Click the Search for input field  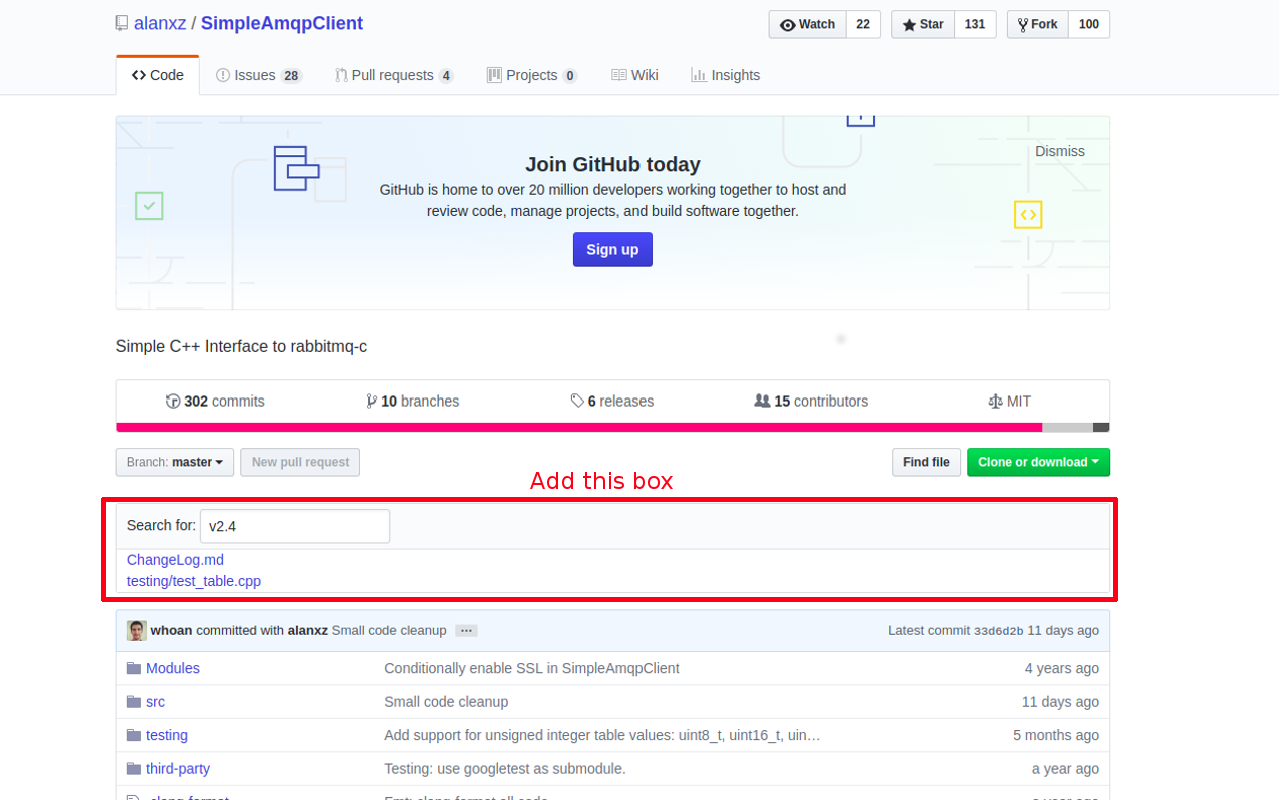[x=295, y=526]
